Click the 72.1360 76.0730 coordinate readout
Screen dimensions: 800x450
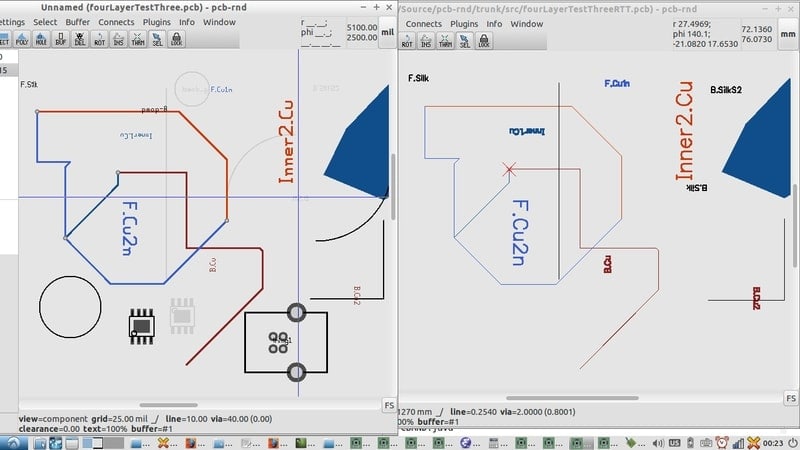pyautogui.click(x=757, y=34)
